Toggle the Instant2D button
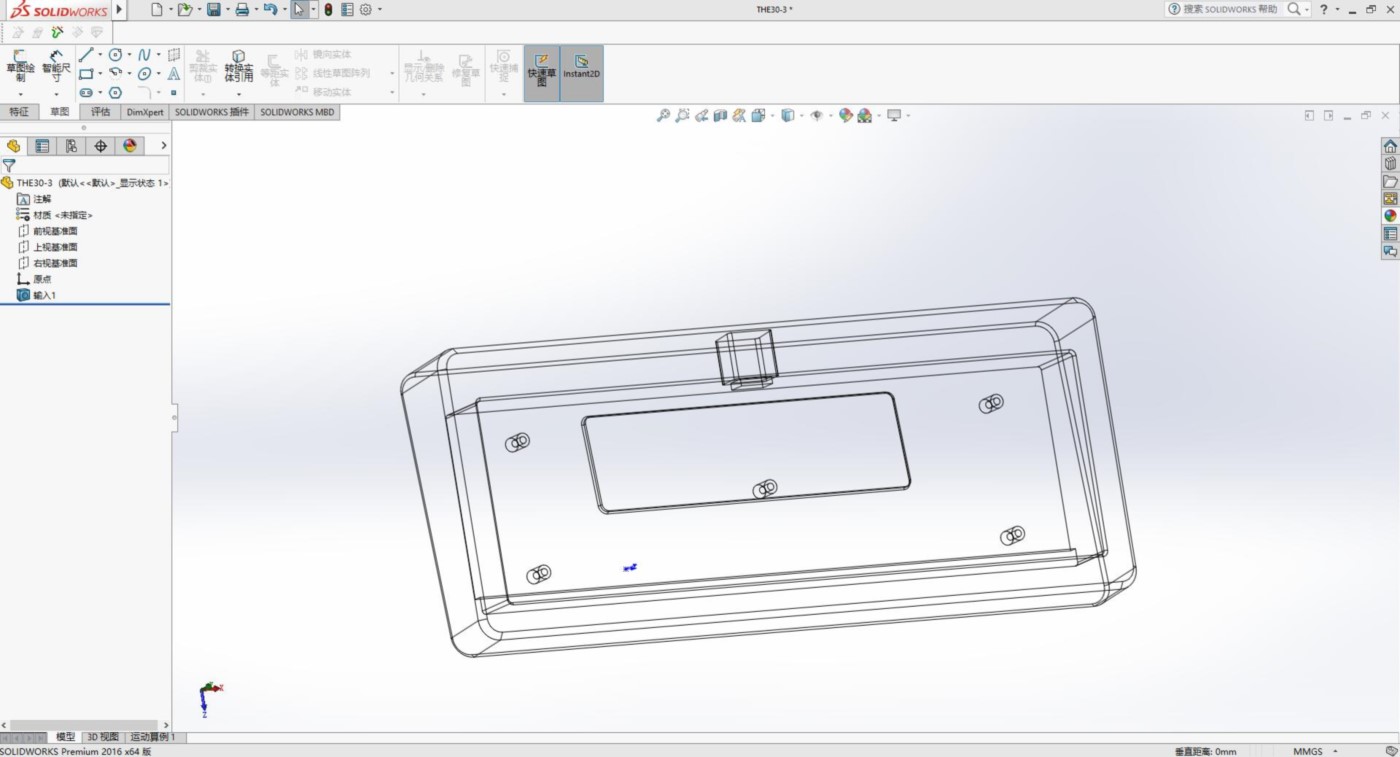 tap(582, 72)
